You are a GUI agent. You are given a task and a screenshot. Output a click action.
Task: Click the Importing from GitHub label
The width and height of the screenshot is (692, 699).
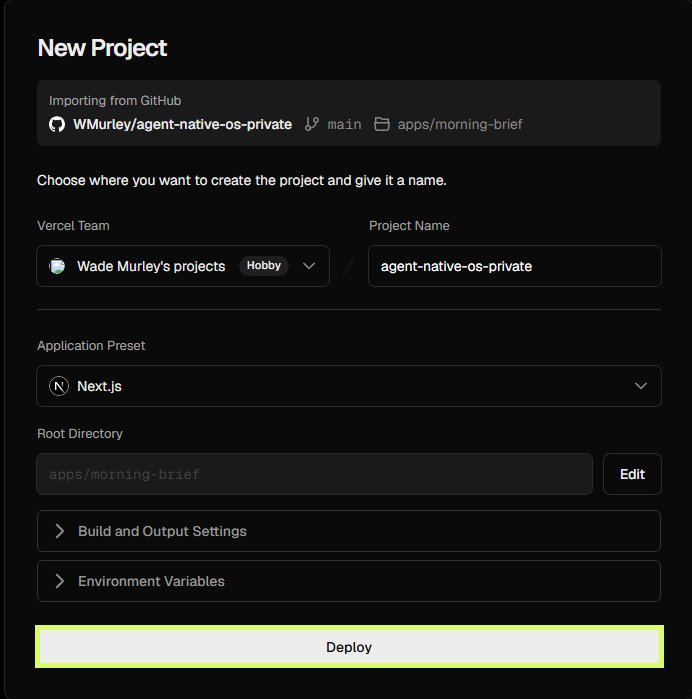pyautogui.click(x=115, y=101)
